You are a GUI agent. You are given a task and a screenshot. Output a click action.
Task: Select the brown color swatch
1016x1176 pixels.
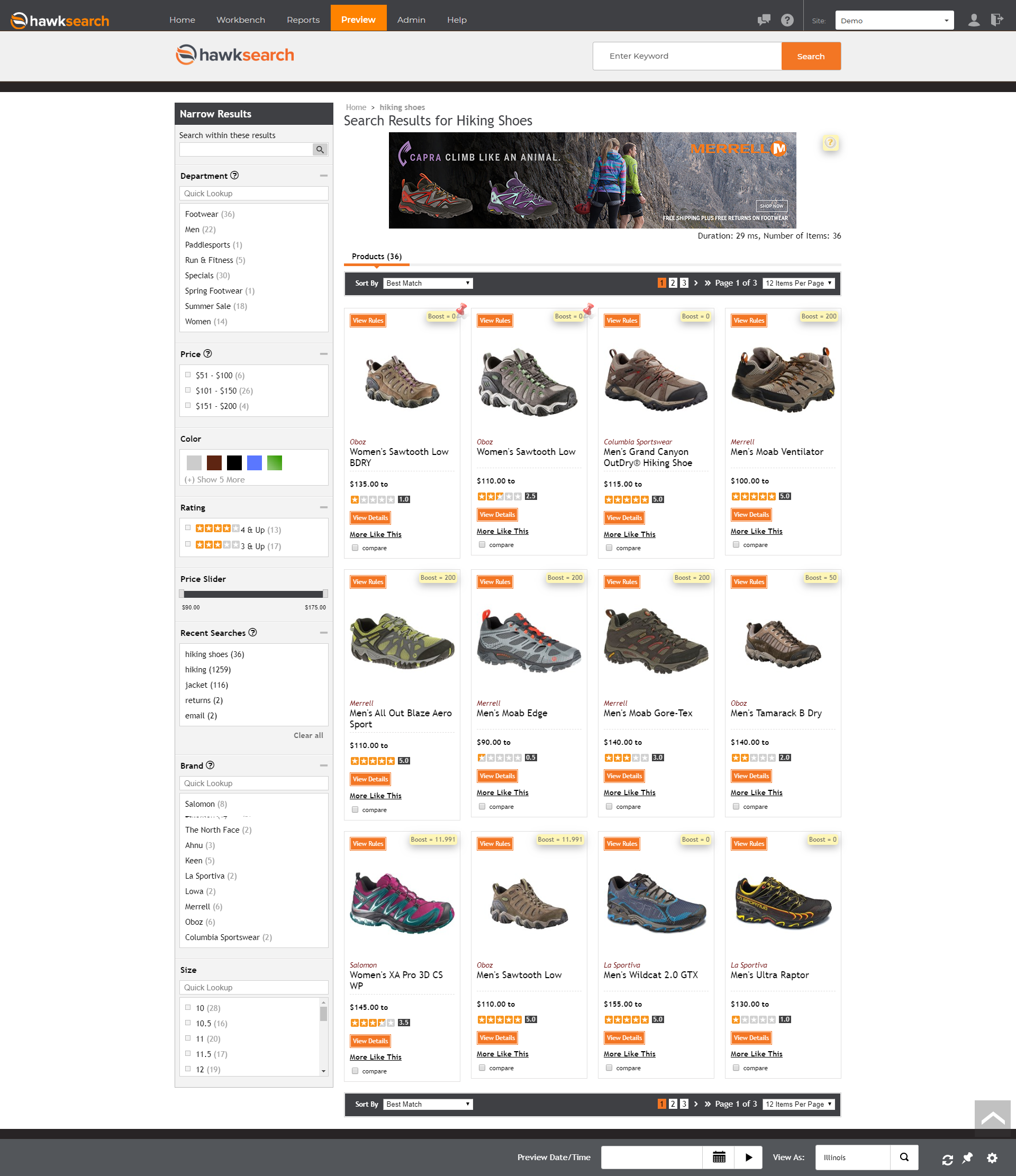coord(214,462)
